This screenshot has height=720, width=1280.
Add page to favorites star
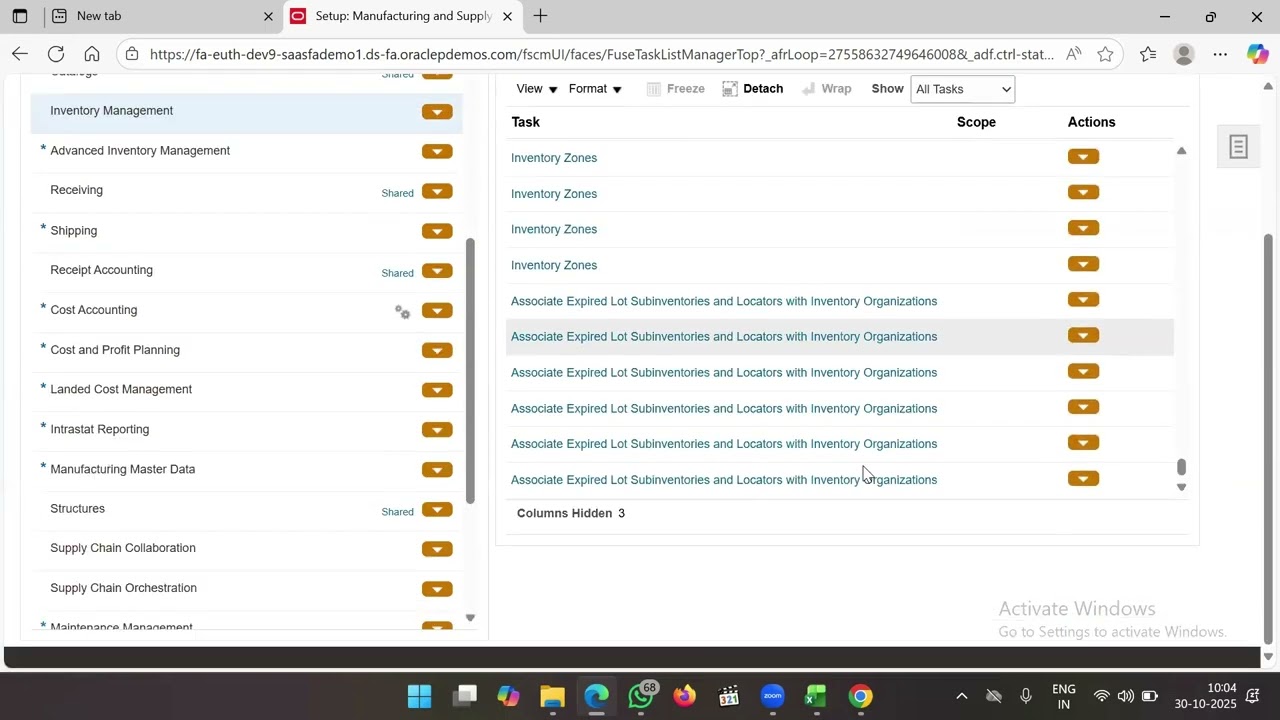coord(1105,54)
